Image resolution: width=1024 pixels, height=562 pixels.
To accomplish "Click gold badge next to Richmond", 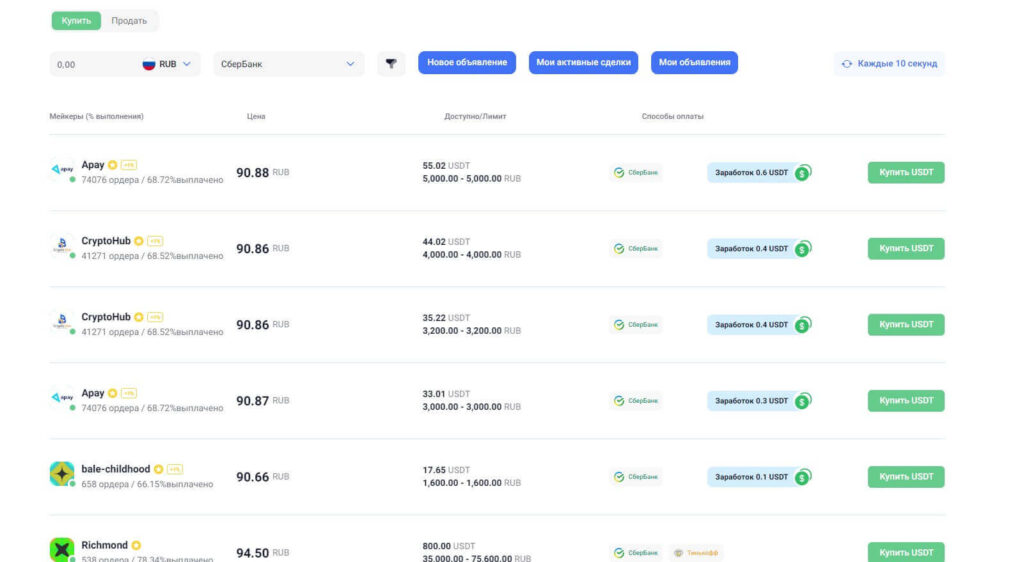I will coord(136,545).
